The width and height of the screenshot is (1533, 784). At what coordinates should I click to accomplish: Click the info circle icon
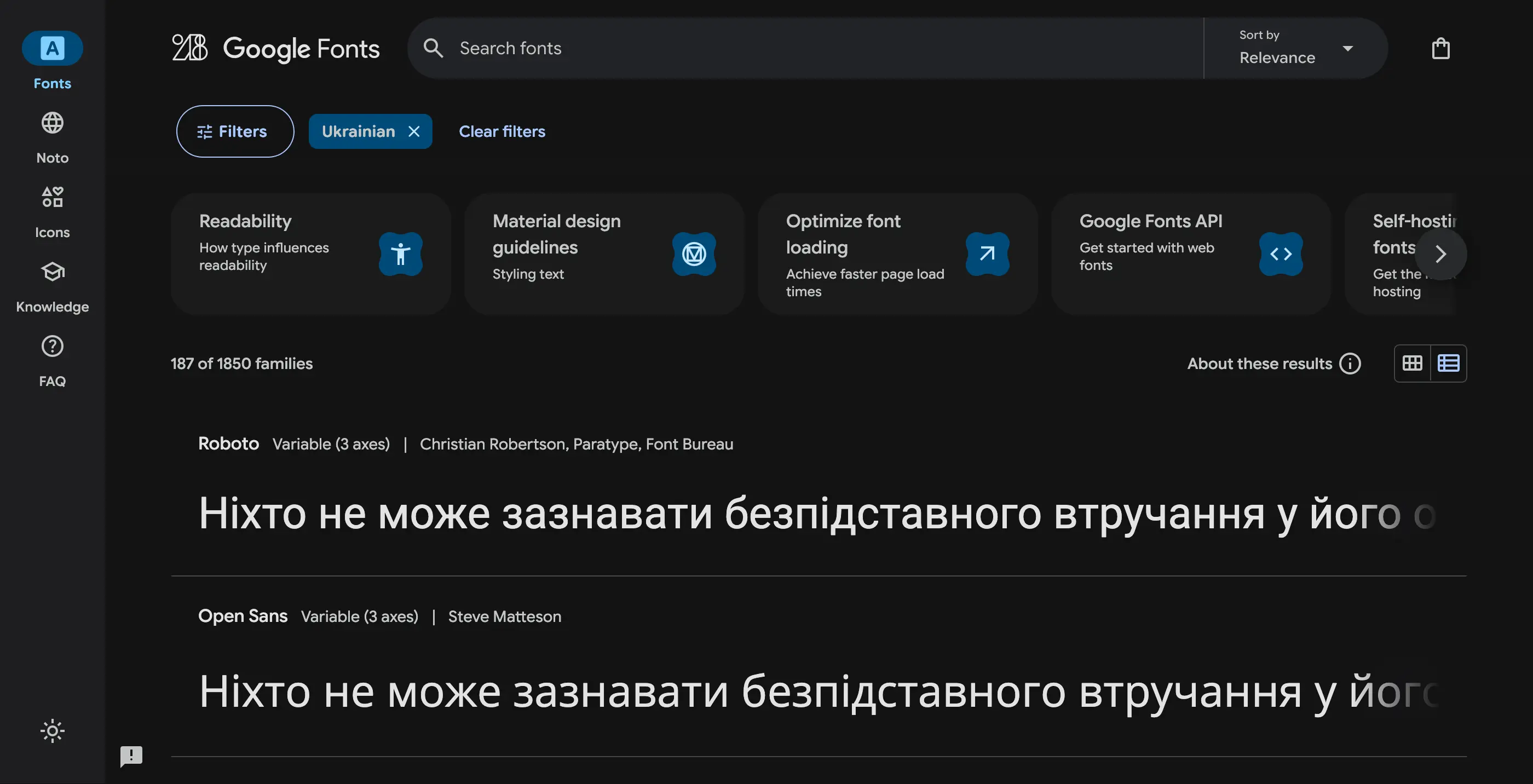point(1350,363)
